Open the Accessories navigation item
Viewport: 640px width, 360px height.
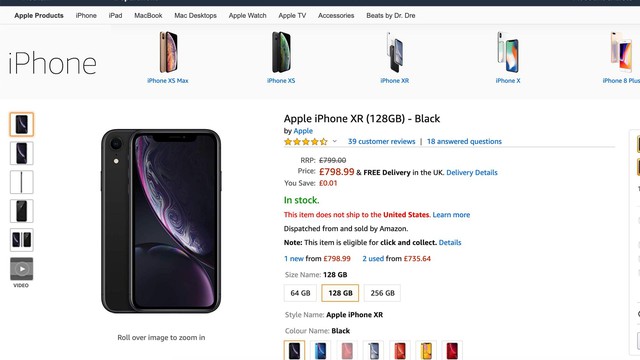click(x=336, y=16)
